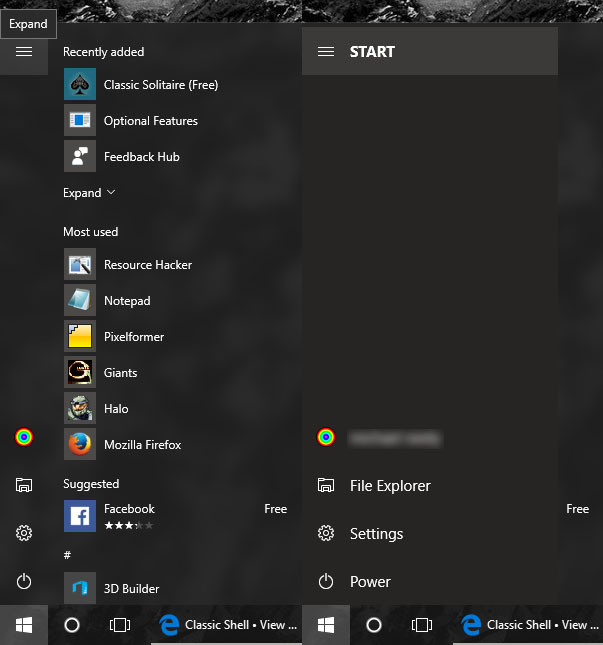Open Task View on left taskbar

coord(120,625)
